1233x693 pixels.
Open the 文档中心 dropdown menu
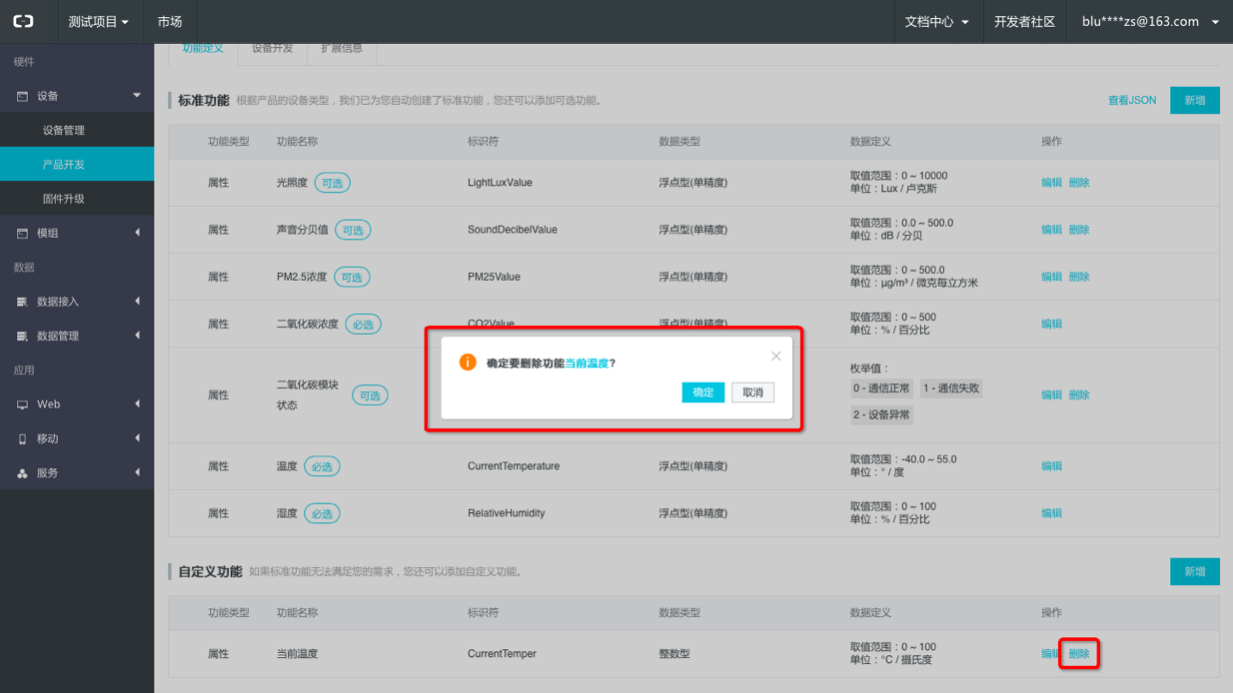[936, 21]
